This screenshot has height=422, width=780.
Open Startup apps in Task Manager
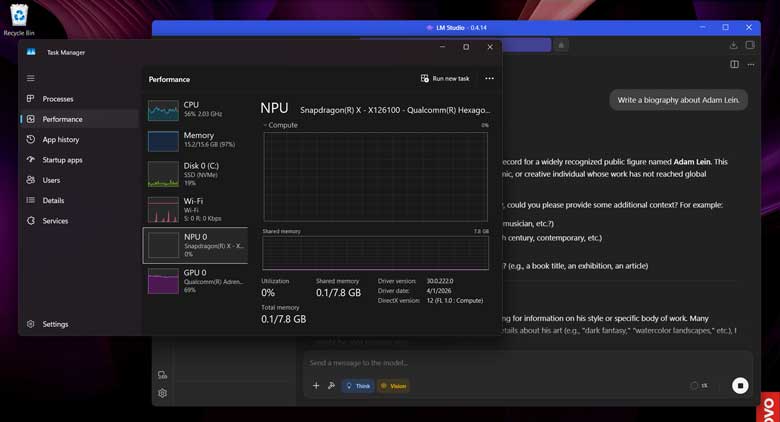pyautogui.click(x=80, y=160)
